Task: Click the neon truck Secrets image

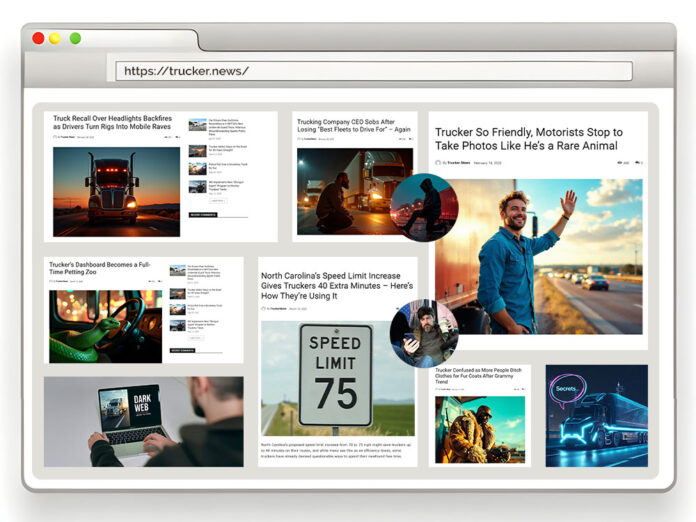Action: coord(596,415)
